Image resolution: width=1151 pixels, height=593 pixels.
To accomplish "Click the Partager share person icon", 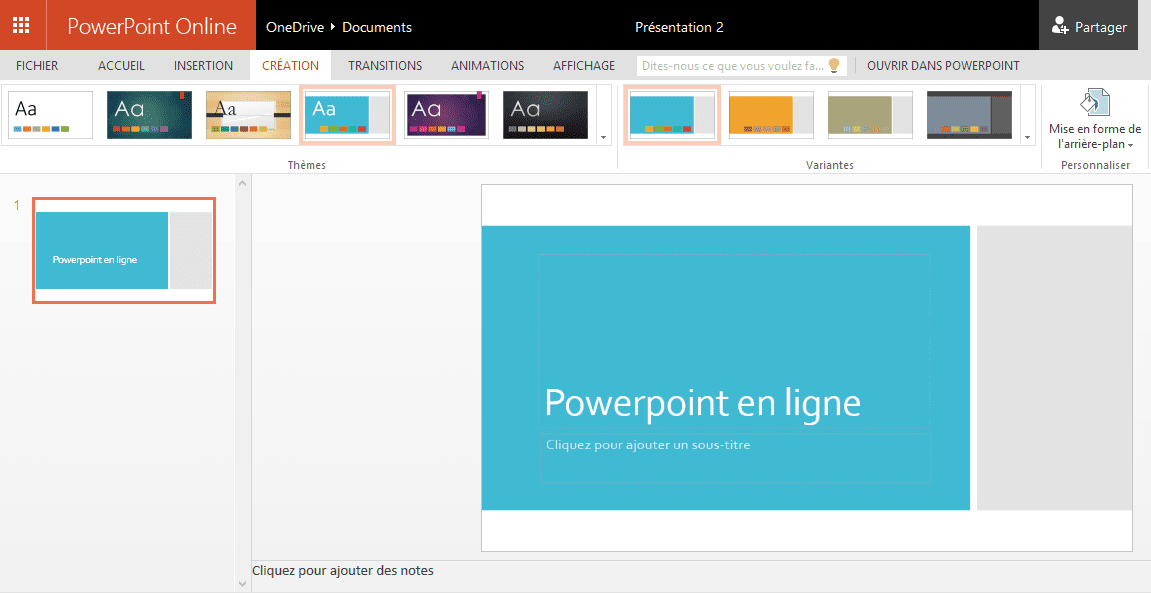I will pyautogui.click(x=1059, y=26).
